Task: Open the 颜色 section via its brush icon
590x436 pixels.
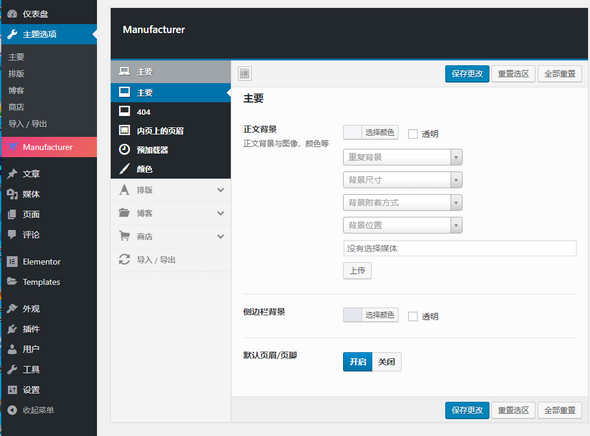Action: click(x=125, y=169)
